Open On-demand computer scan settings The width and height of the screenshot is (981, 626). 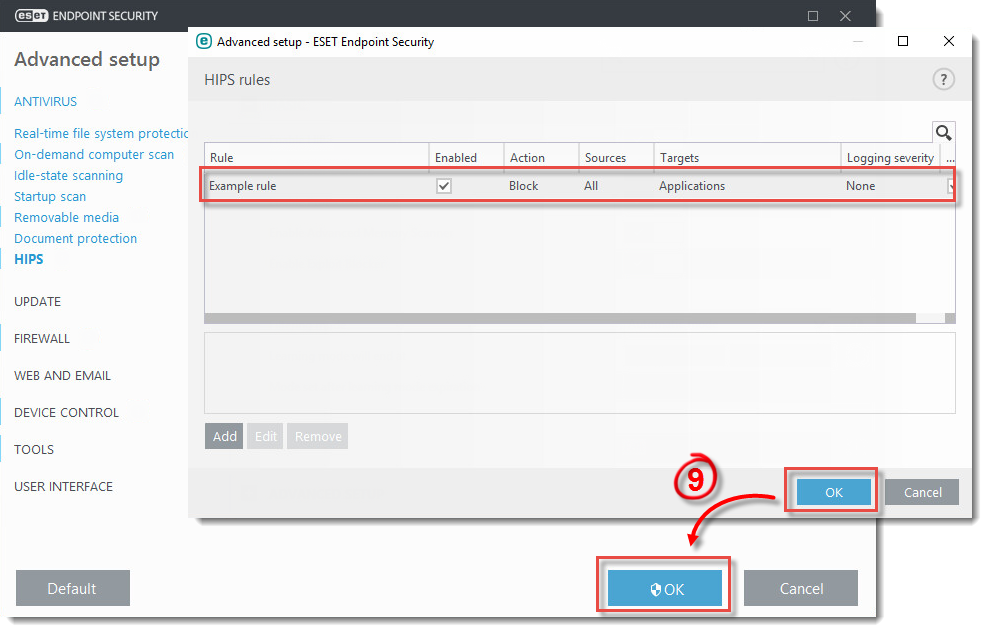pyautogui.click(x=94, y=154)
